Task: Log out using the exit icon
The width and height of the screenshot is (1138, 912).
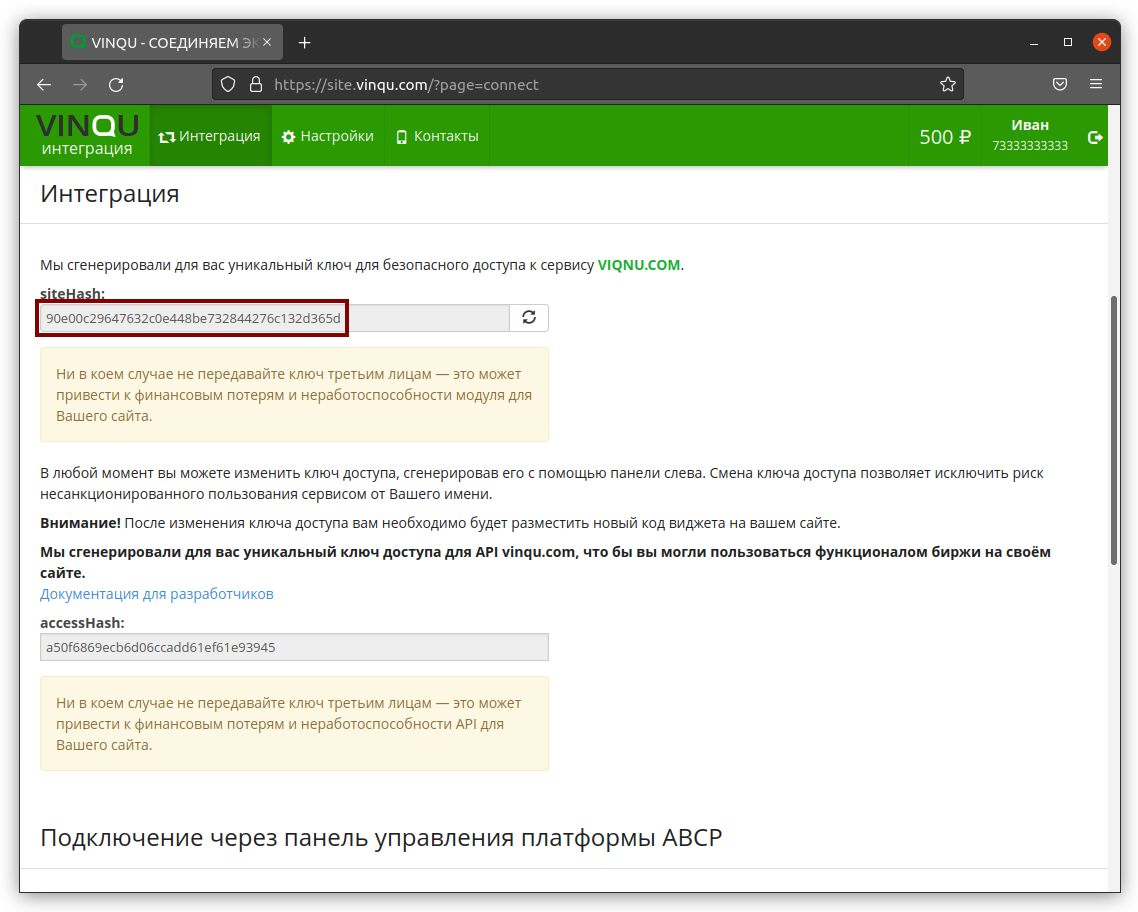Action: 1095,137
